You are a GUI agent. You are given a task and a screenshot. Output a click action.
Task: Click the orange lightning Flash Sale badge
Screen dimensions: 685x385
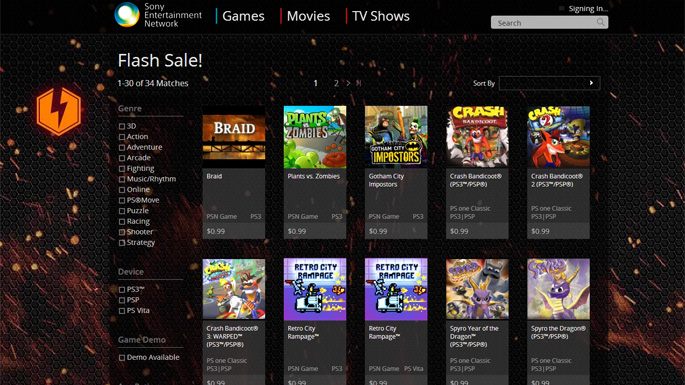coord(59,111)
